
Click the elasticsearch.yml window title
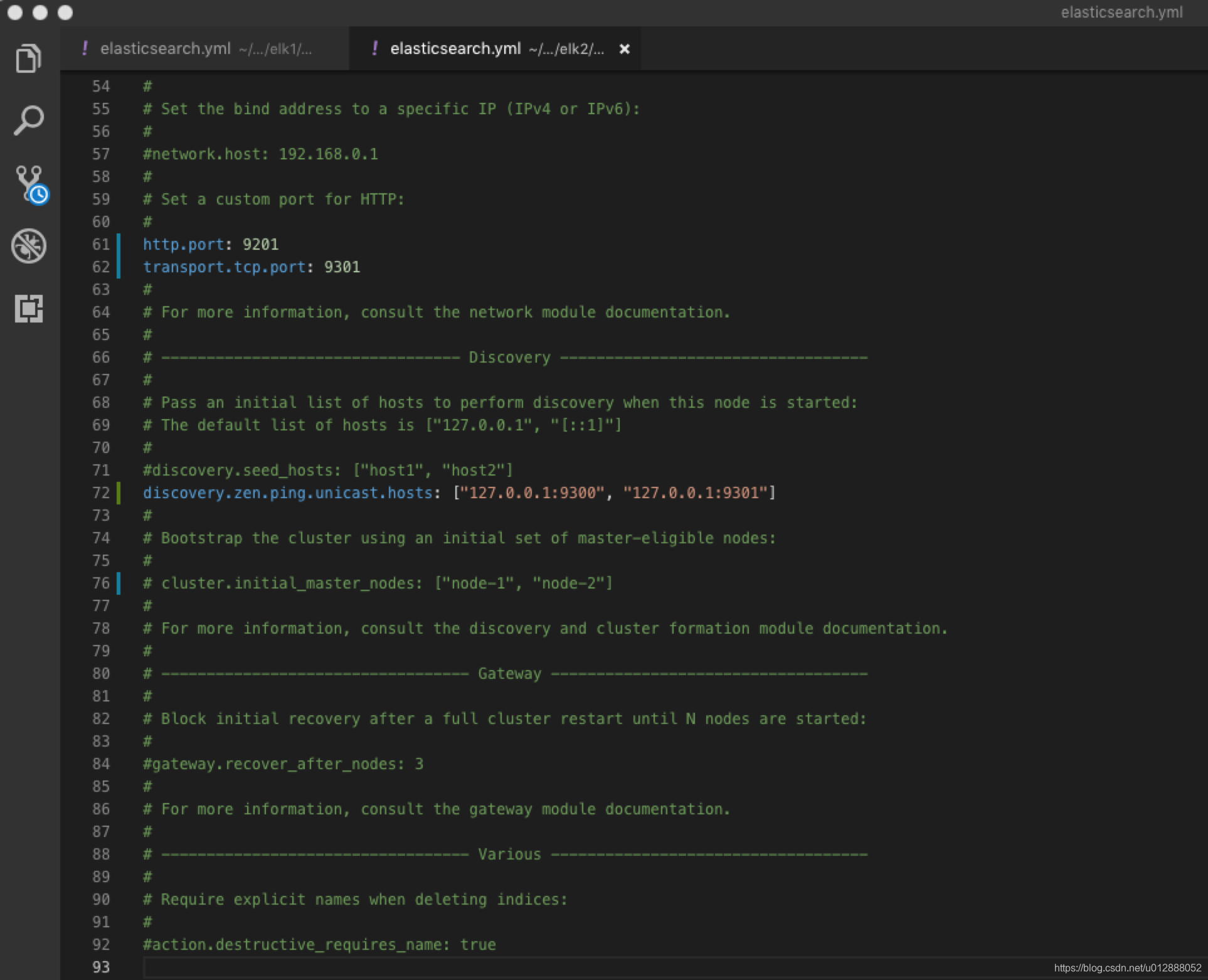(x=1121, y=13)
